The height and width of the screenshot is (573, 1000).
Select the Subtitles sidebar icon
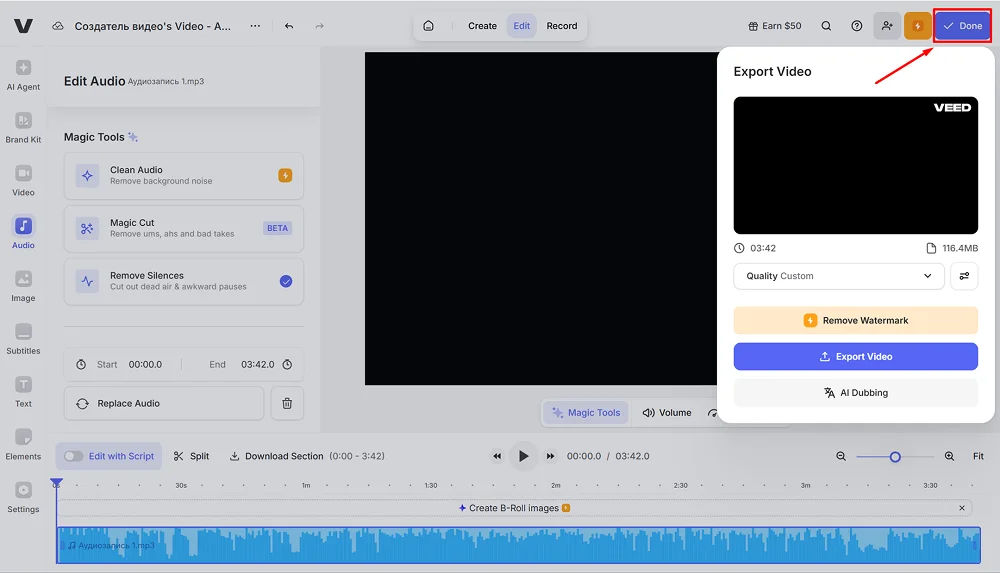[23, 338]
